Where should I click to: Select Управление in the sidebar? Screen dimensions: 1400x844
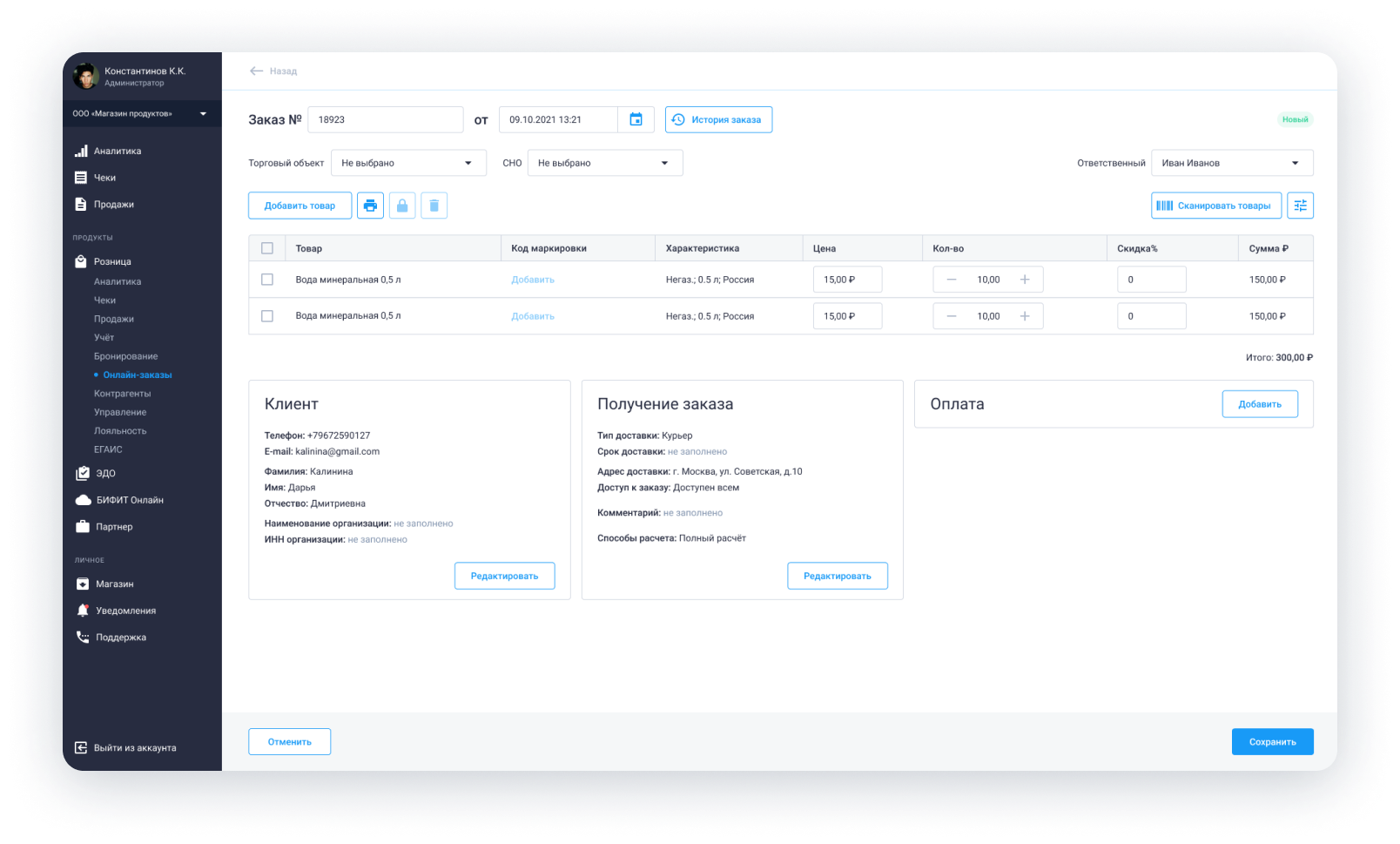coord(120,412)
